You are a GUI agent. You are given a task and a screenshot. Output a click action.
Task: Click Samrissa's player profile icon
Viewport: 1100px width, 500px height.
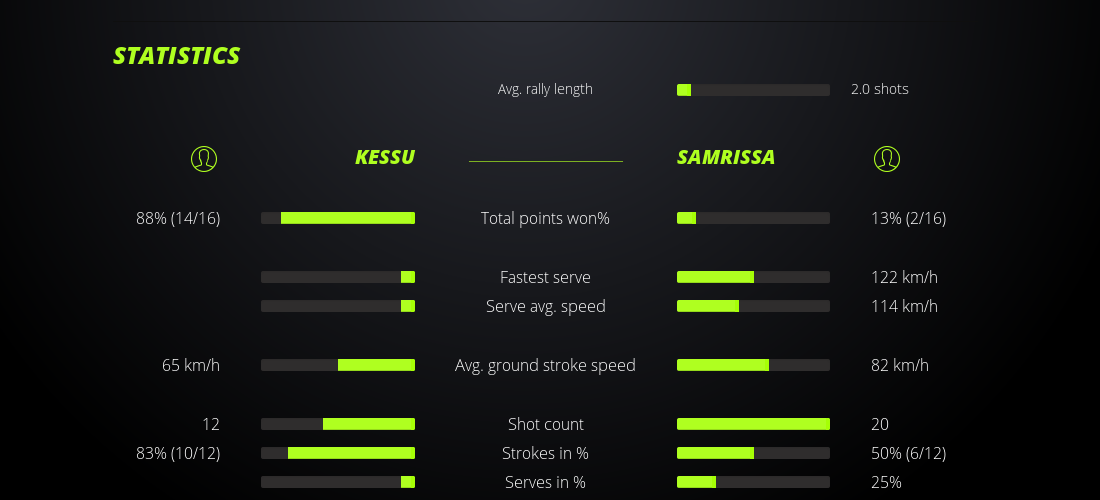(886, 158)
